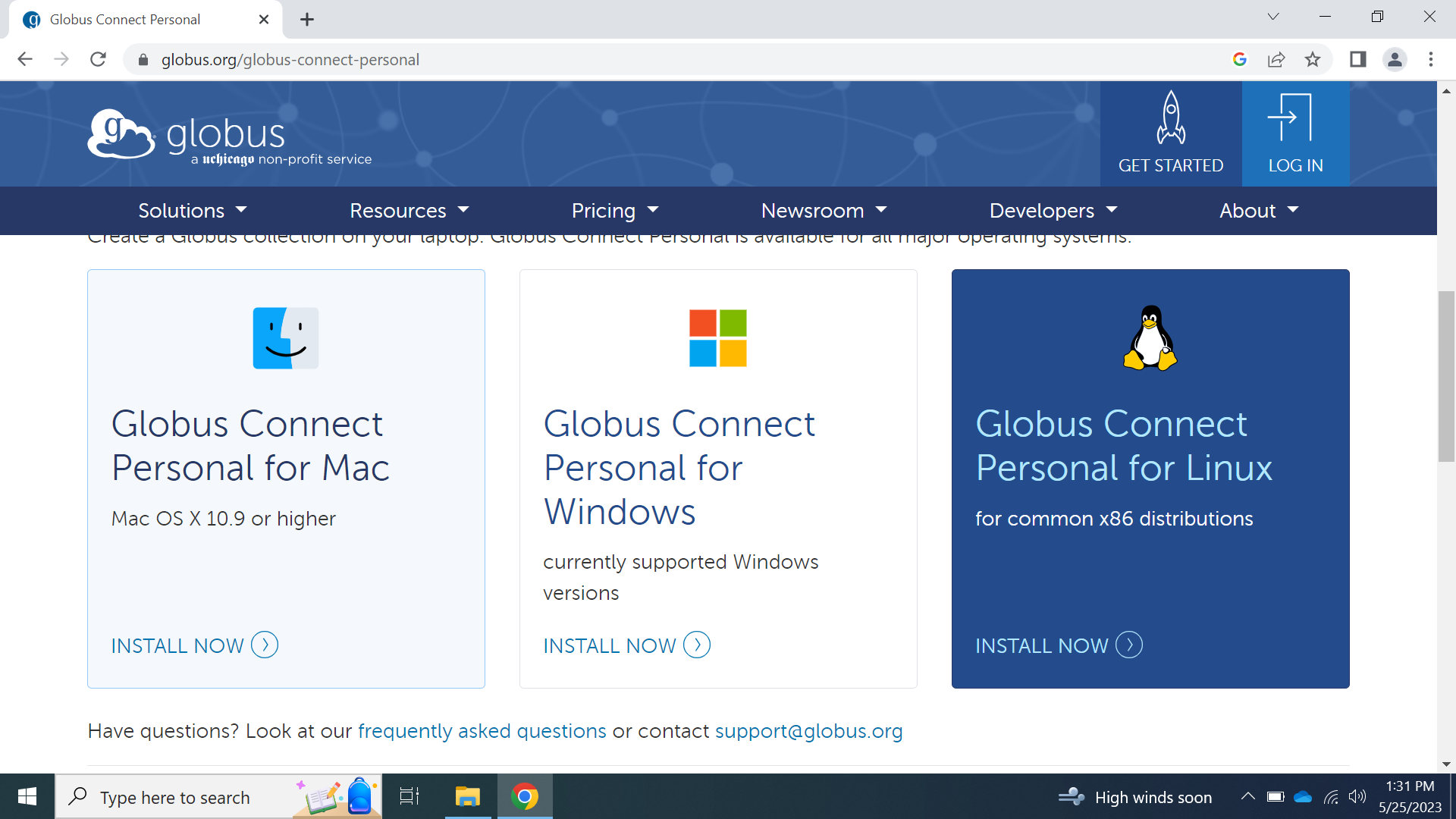Open the Developers dropdown menu
1456x819 pixels.
1053,211
